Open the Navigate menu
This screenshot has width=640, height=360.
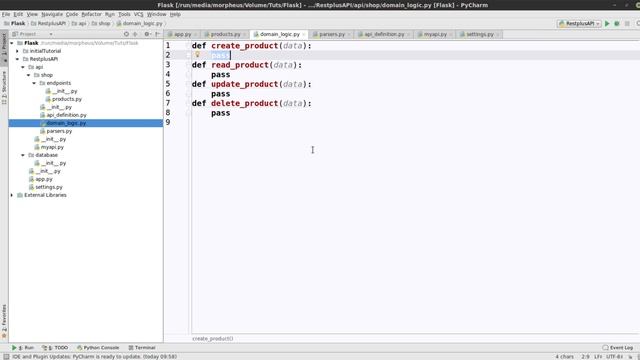52,14
